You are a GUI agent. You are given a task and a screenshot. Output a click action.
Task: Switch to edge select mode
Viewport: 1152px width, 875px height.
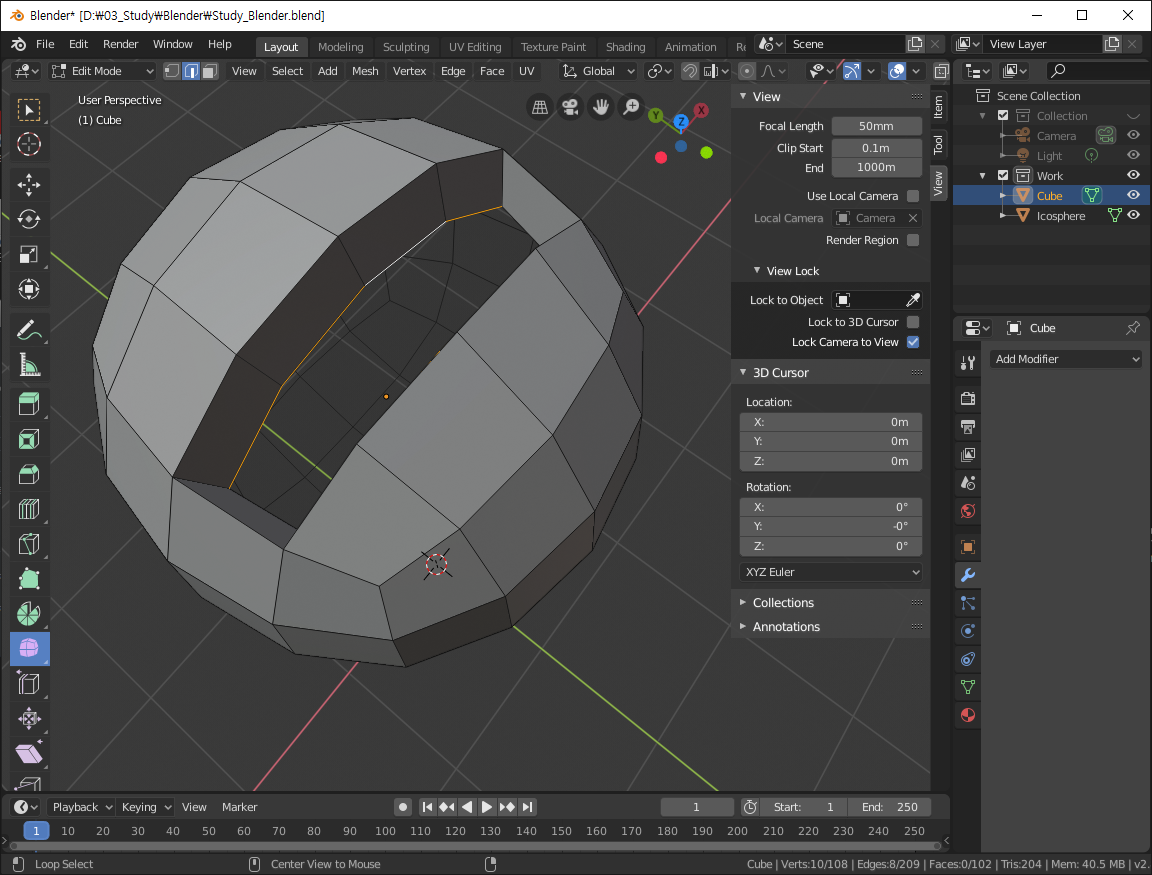click(191, 71)
